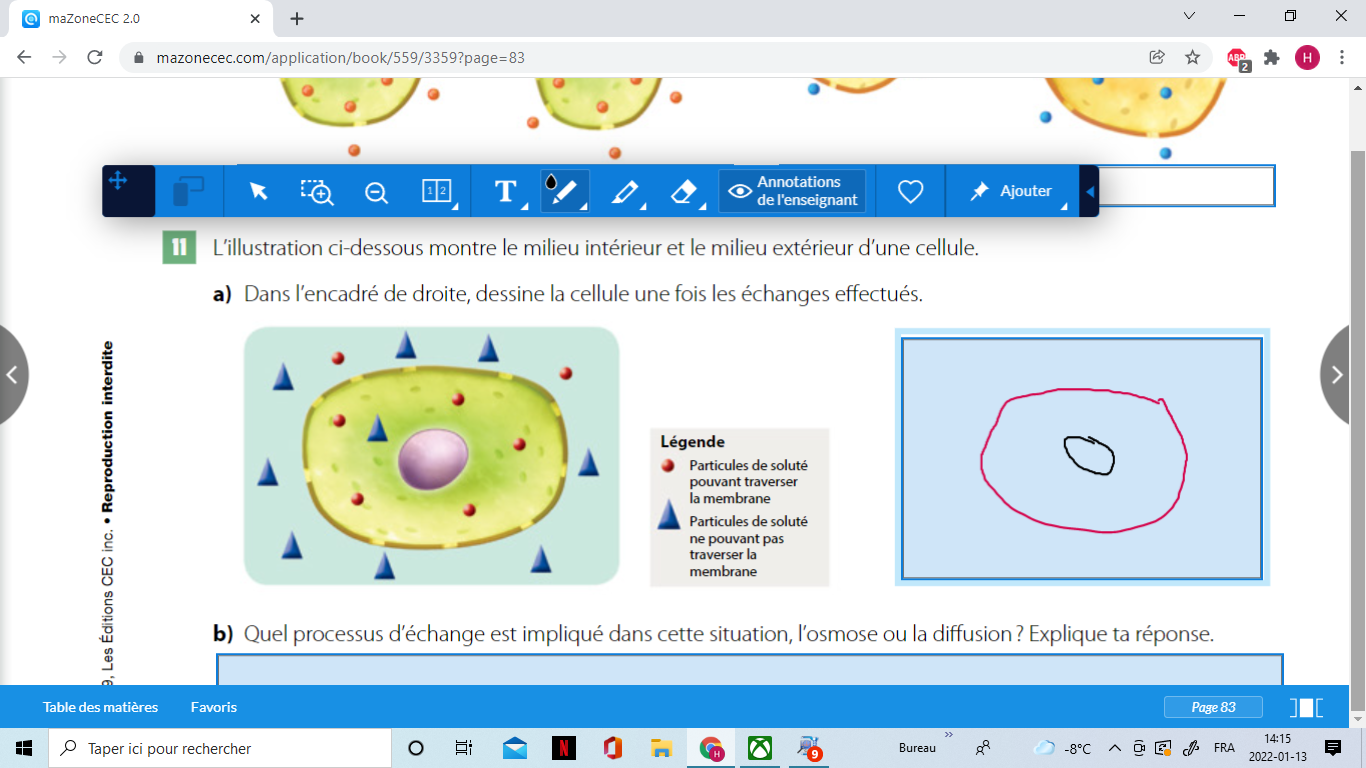
Task: Activate the zoom-in selection tool
Action: (x=317, y=191)
